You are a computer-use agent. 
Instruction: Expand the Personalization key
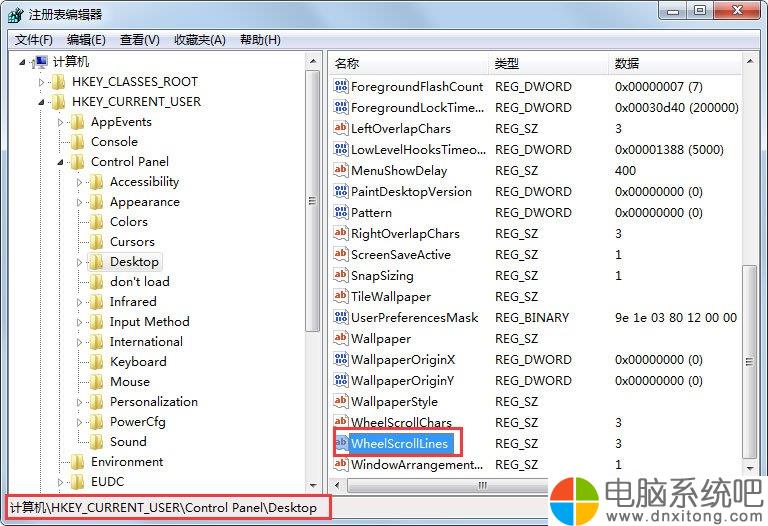[80, 402]
